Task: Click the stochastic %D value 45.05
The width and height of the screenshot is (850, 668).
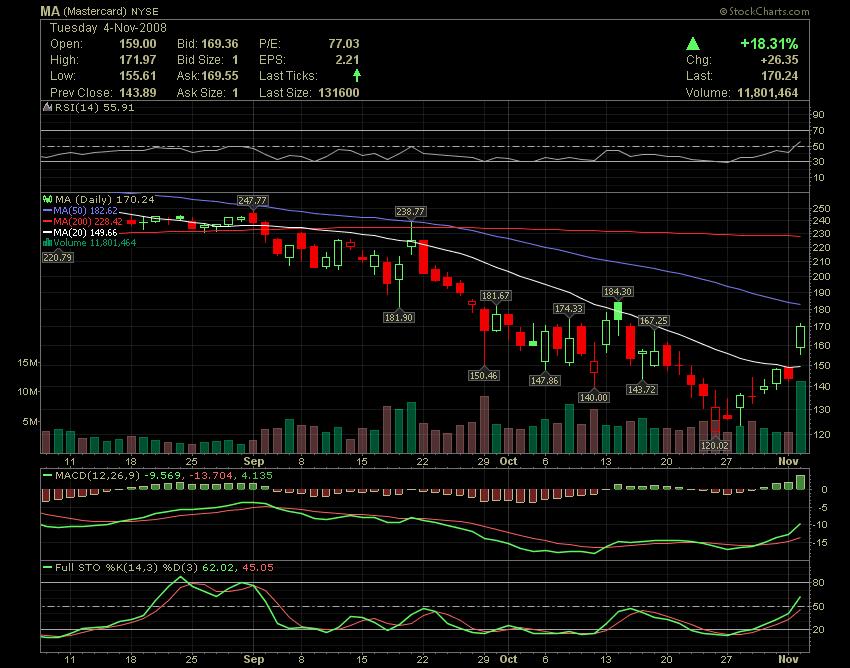Action: [258, 568]
